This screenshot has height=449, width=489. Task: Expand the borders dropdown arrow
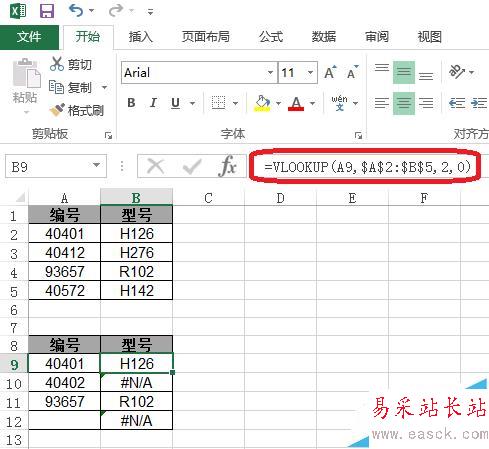point(235,104)
